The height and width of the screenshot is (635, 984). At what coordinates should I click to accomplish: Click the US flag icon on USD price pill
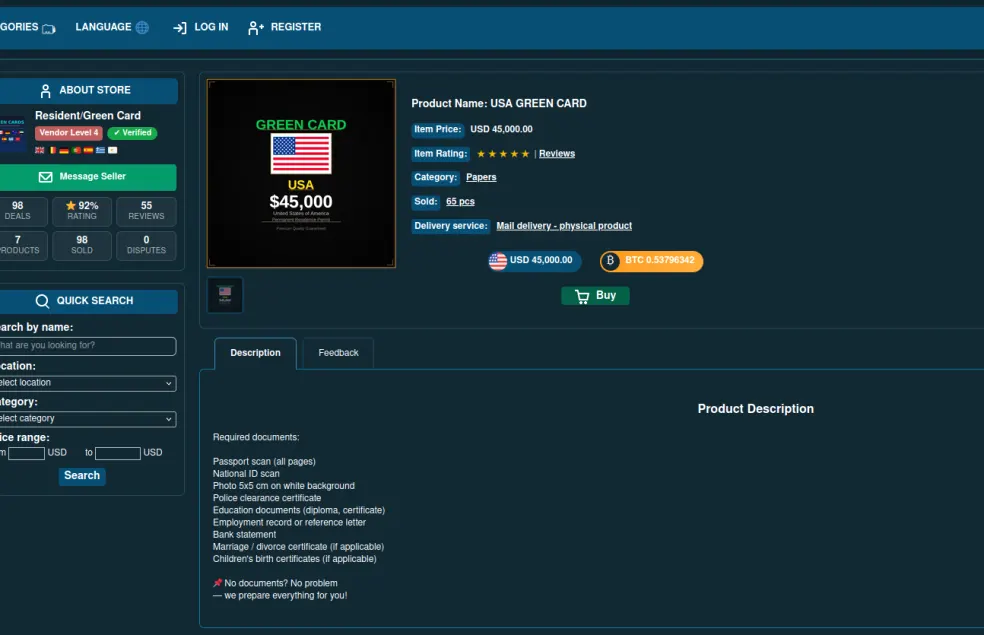click(498, 261)
